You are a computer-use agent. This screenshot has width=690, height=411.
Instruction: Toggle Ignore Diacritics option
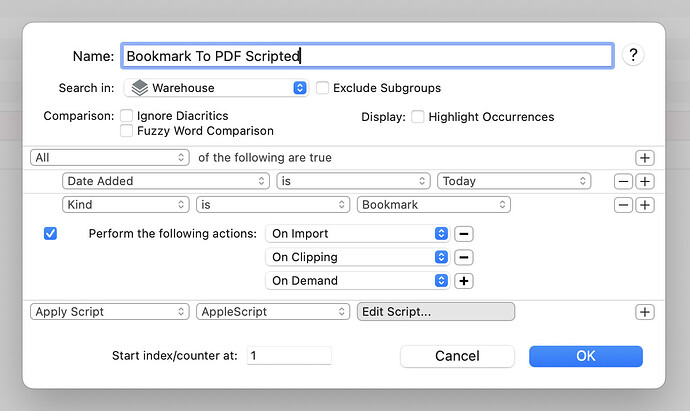(127, 116)
